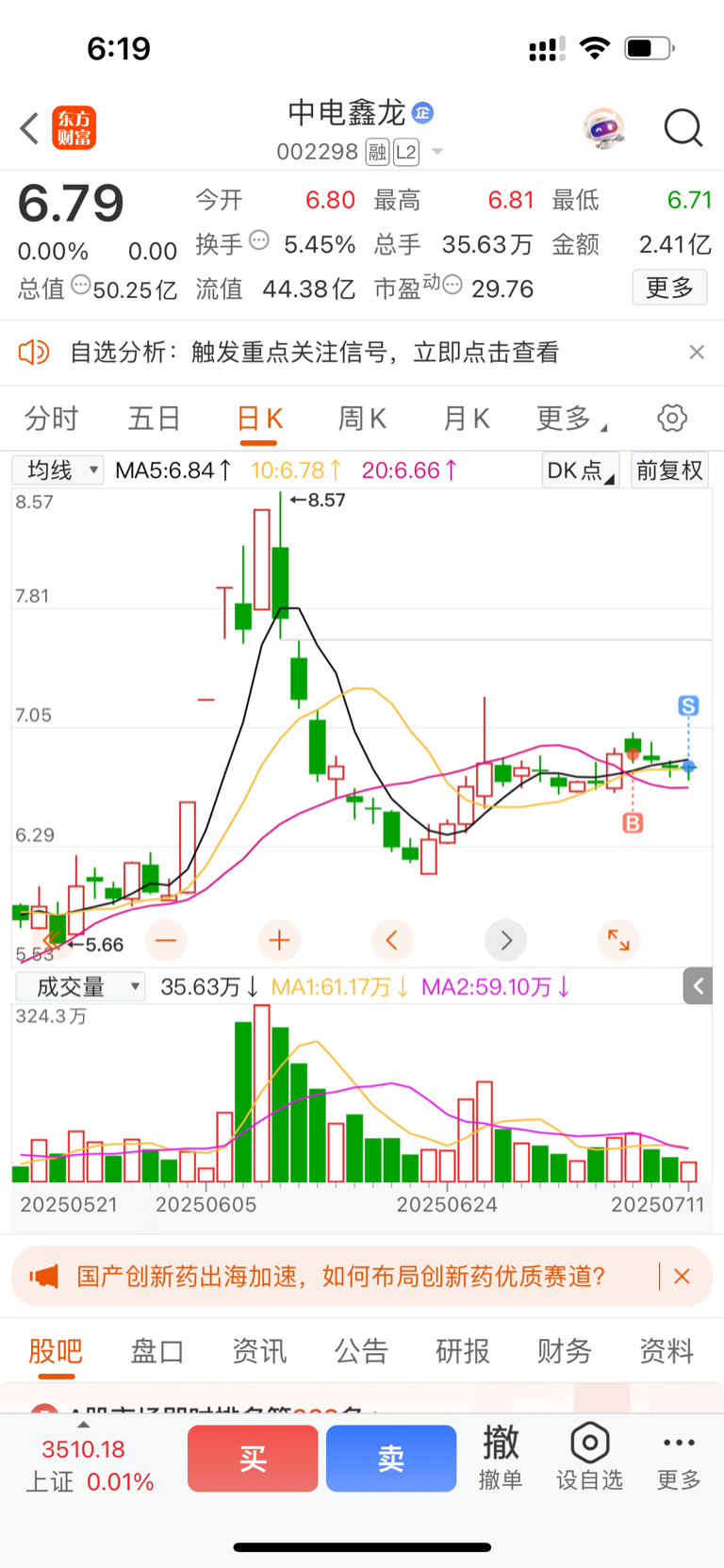Open the 盘口 tab
This screenshot has width=724, height=1568.
click(x=157, y=1351)
